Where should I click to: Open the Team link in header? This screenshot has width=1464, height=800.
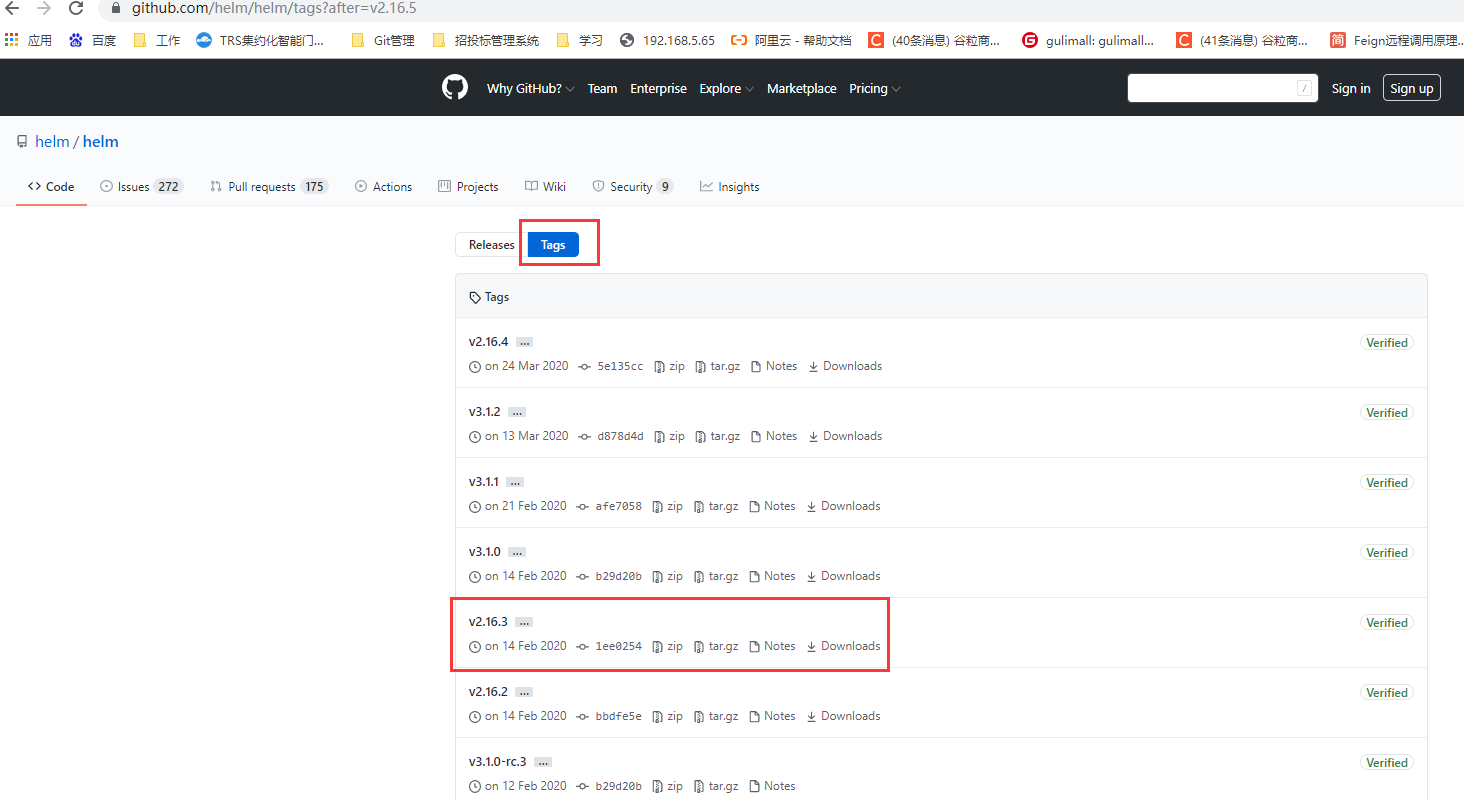pos(602,89)
